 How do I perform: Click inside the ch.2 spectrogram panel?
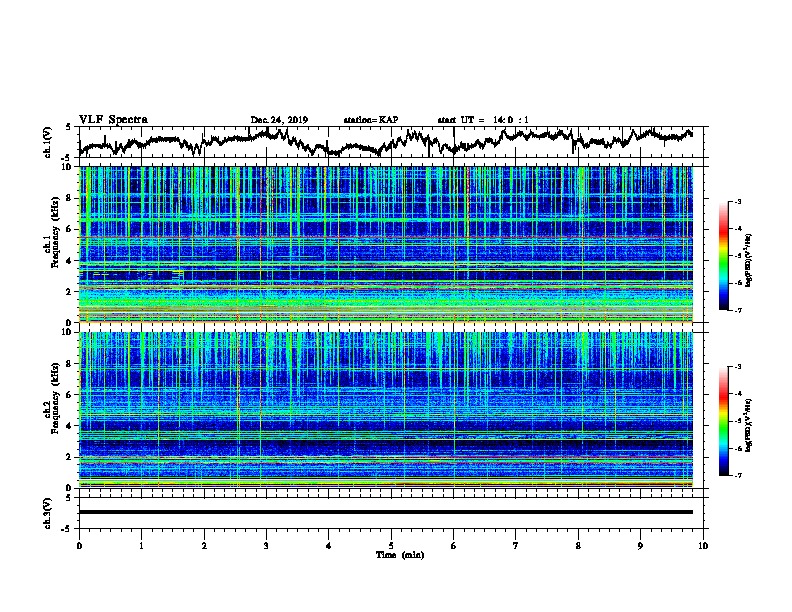tap(386, 410)
